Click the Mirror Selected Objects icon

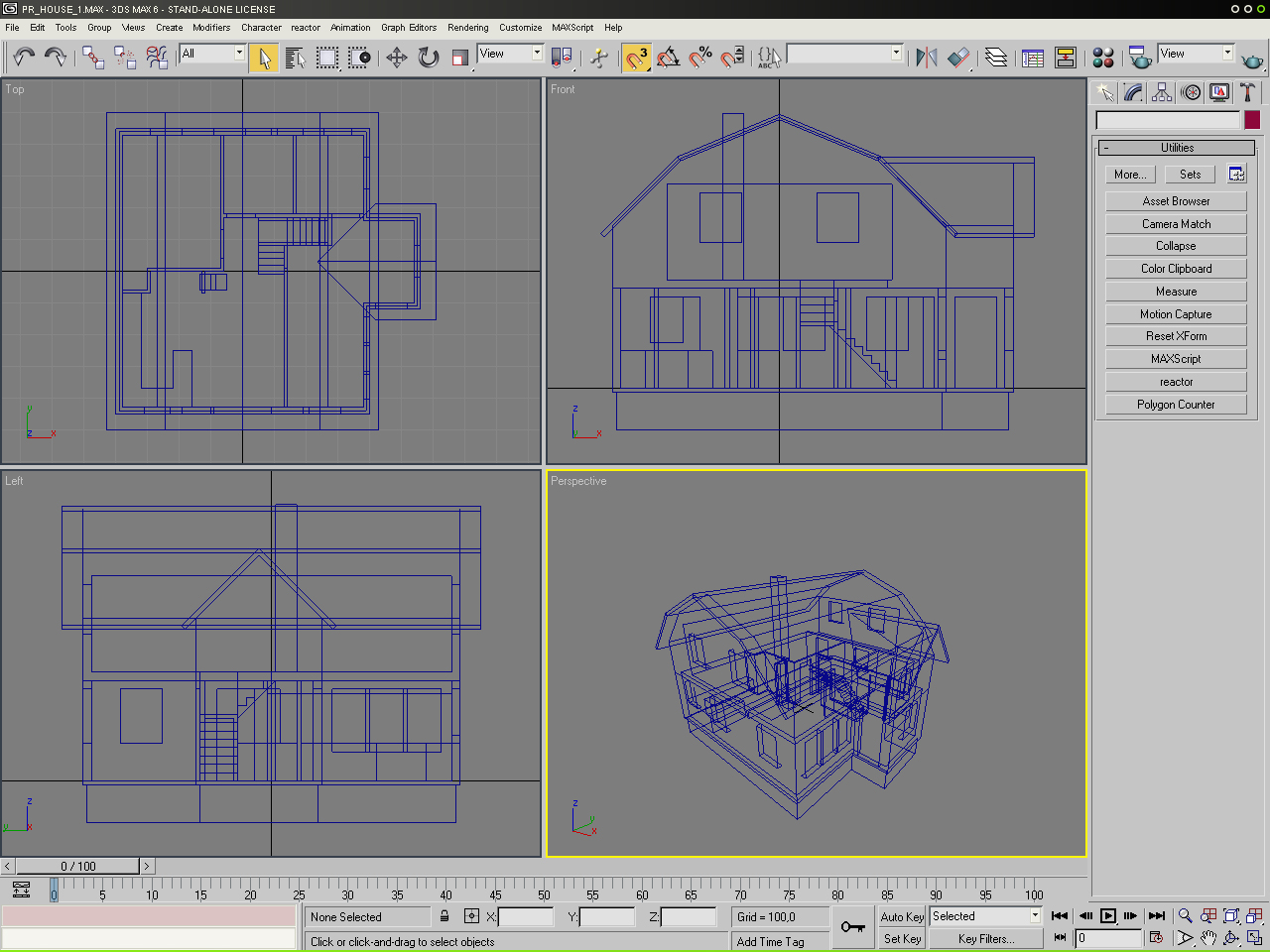pyautogui.click(x=927, y=58)
